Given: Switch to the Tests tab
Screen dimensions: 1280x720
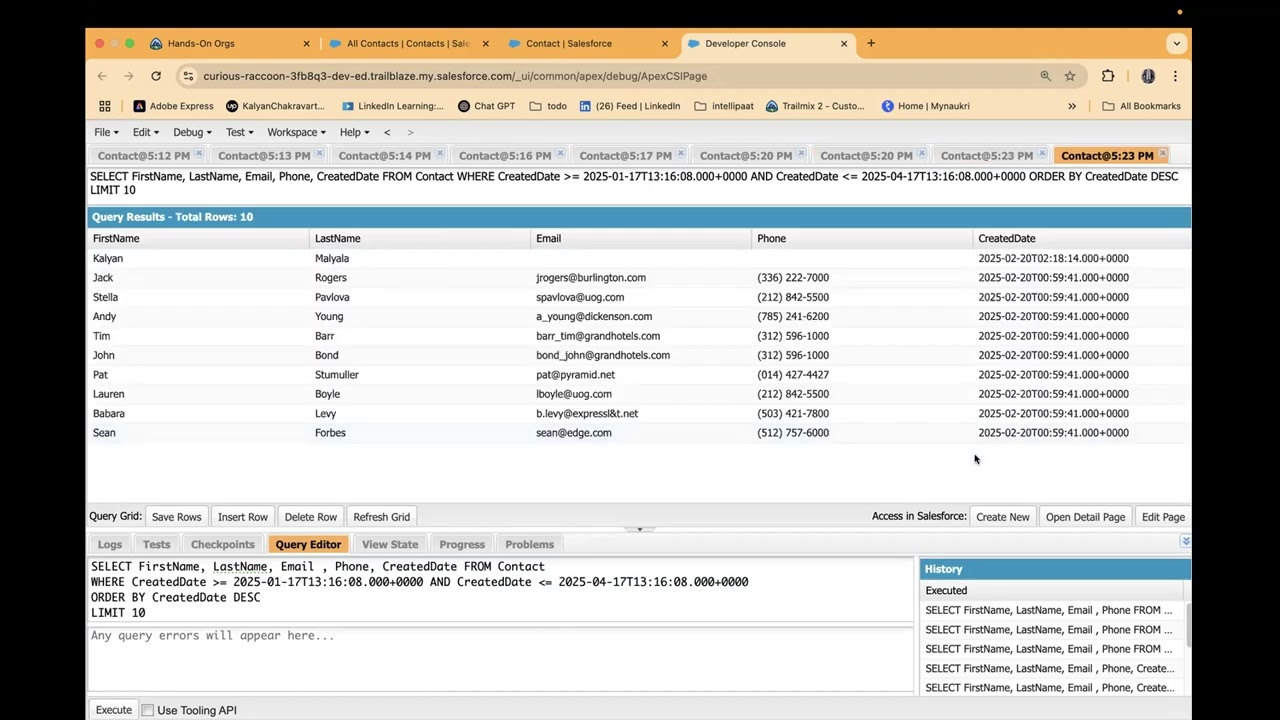Looking at the screenshot, I should (x=156, y=544).
